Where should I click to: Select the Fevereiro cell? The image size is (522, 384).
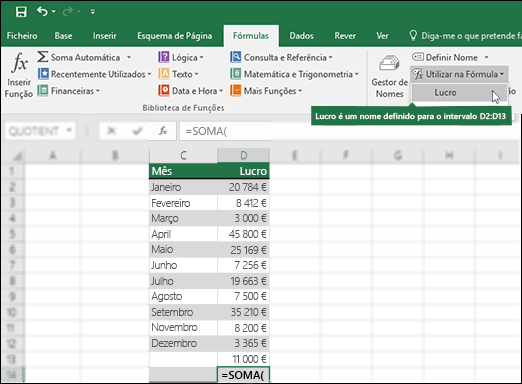click(183, 203)
